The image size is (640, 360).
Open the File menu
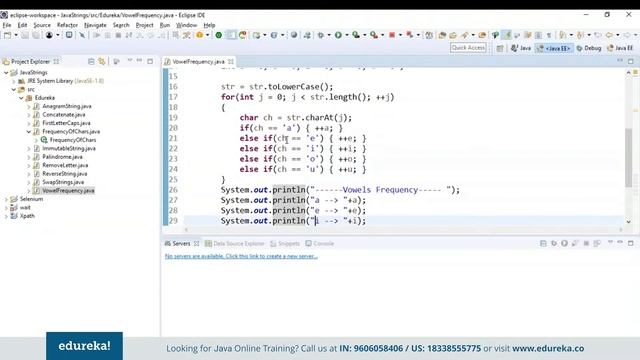[7, 25]
